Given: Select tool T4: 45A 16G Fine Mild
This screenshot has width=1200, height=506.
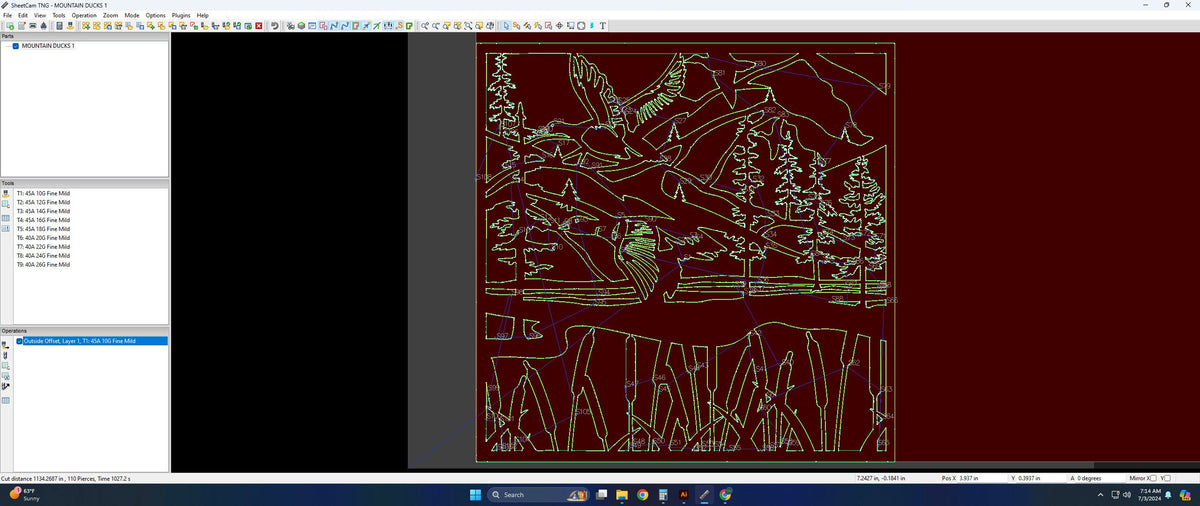Looking at the screenshot, I should [x=43, y=220].
